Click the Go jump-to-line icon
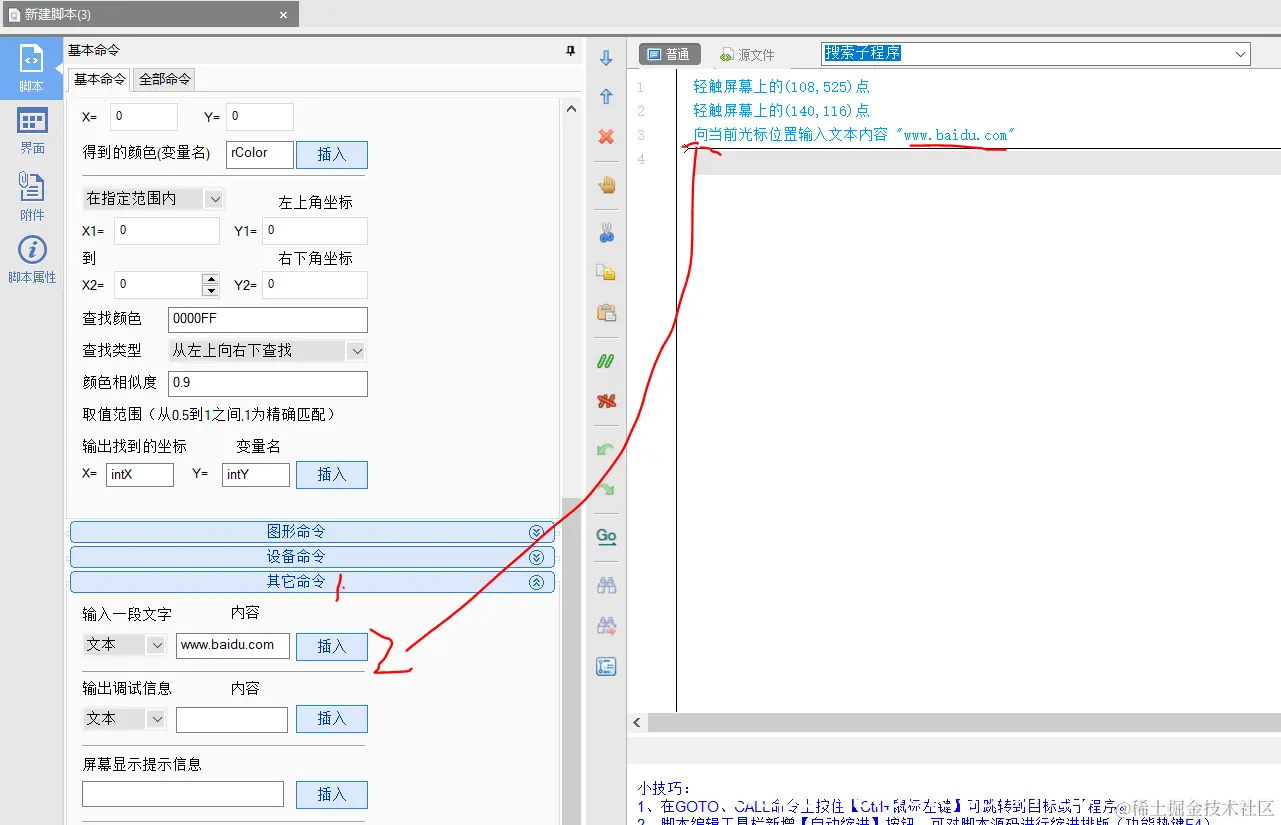Screen dimensions: 1281x825 click(606, 536)
